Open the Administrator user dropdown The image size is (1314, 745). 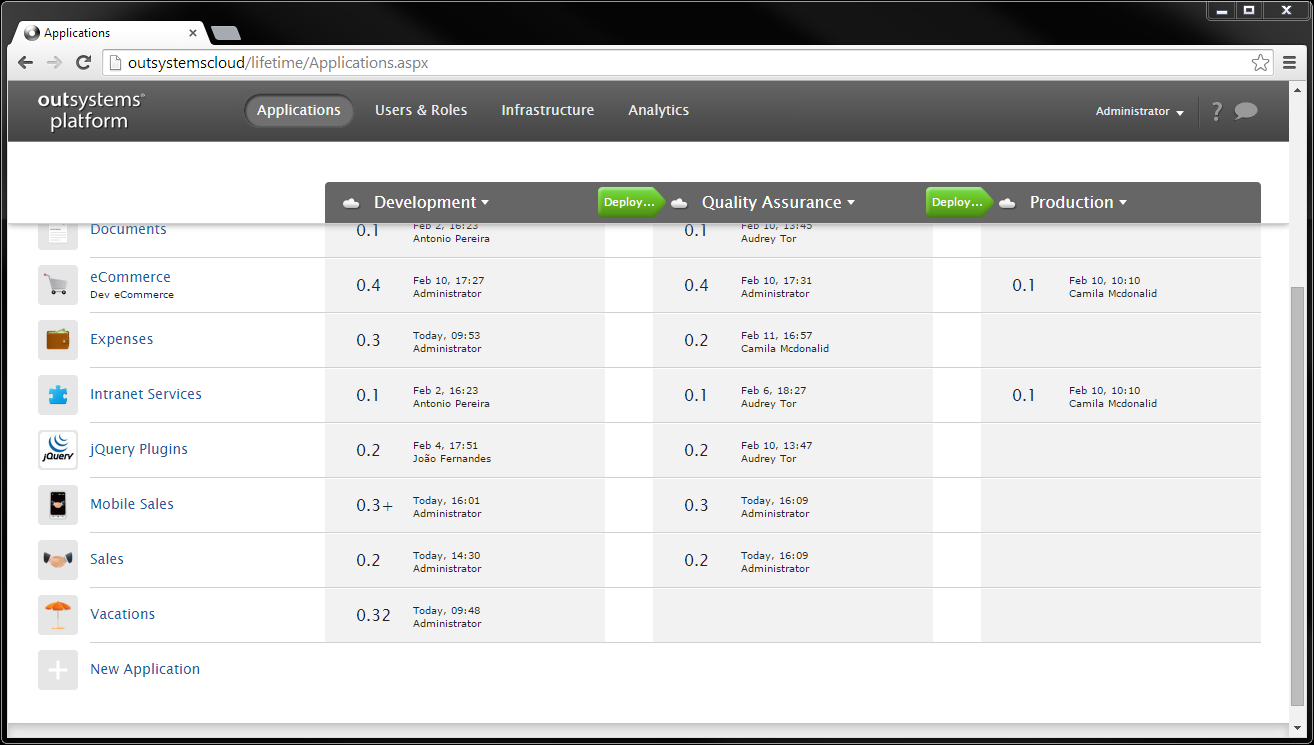(1139, 111)
